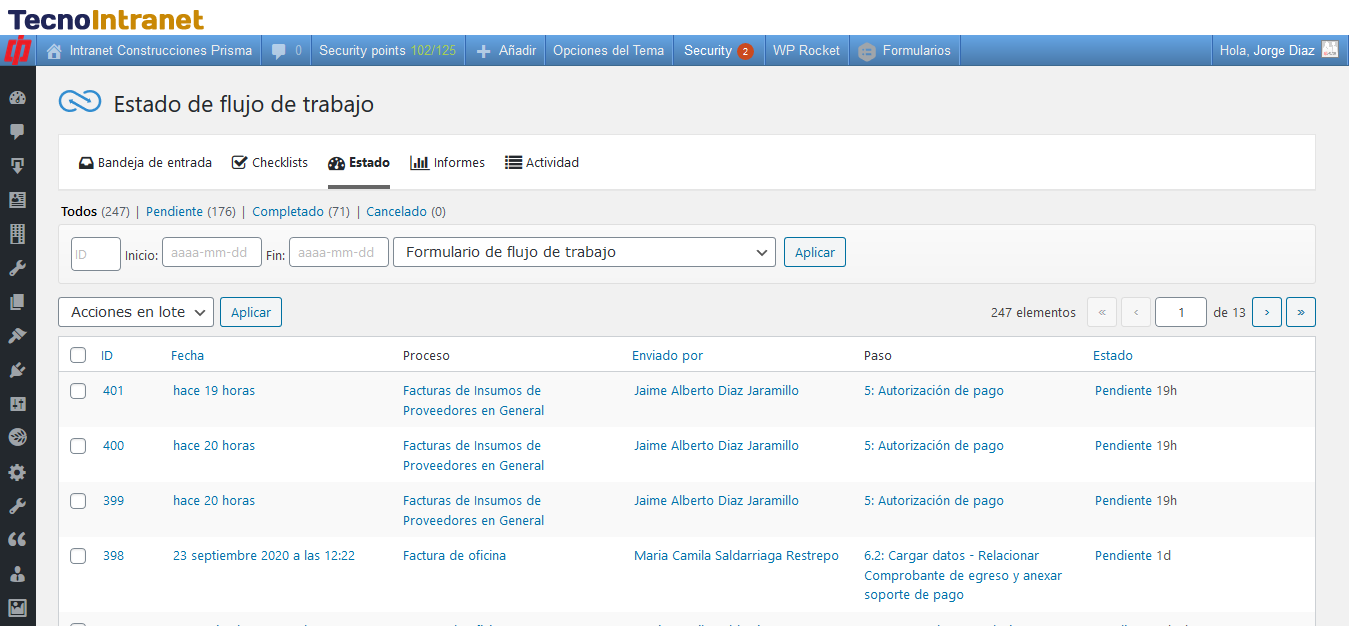This screenshot has height=626, width=1349.
Task: Click comments bubble icon in top admin bar
Action: (x=279, y=51)
